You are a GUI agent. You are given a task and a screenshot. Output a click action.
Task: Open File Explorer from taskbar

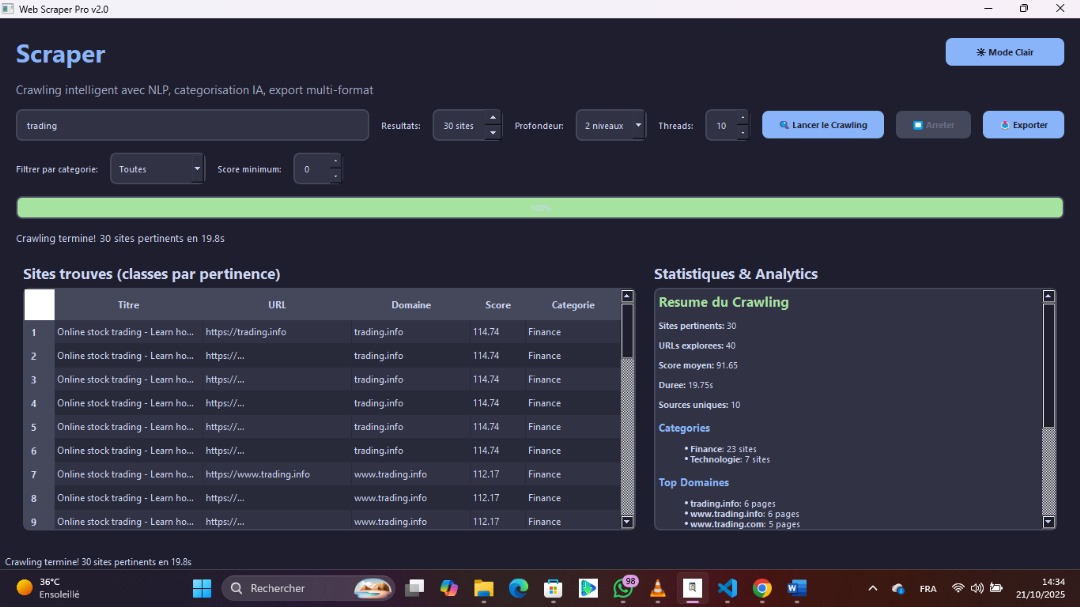pyautogui.click(x=484, y=588)
